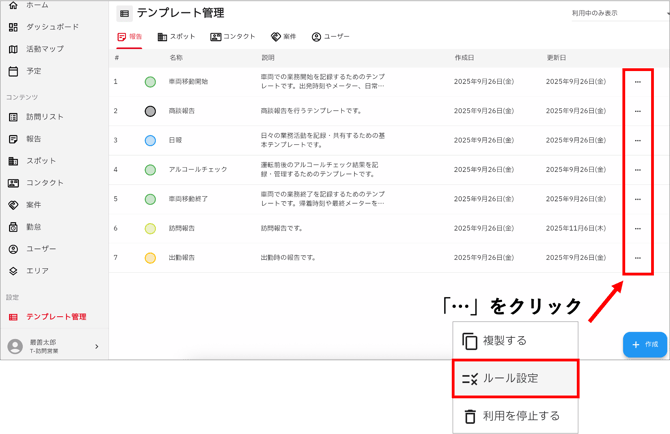The image size is (670, 434).
Task: Switch to the コンタクト tab
Action: tap(232, 37)
